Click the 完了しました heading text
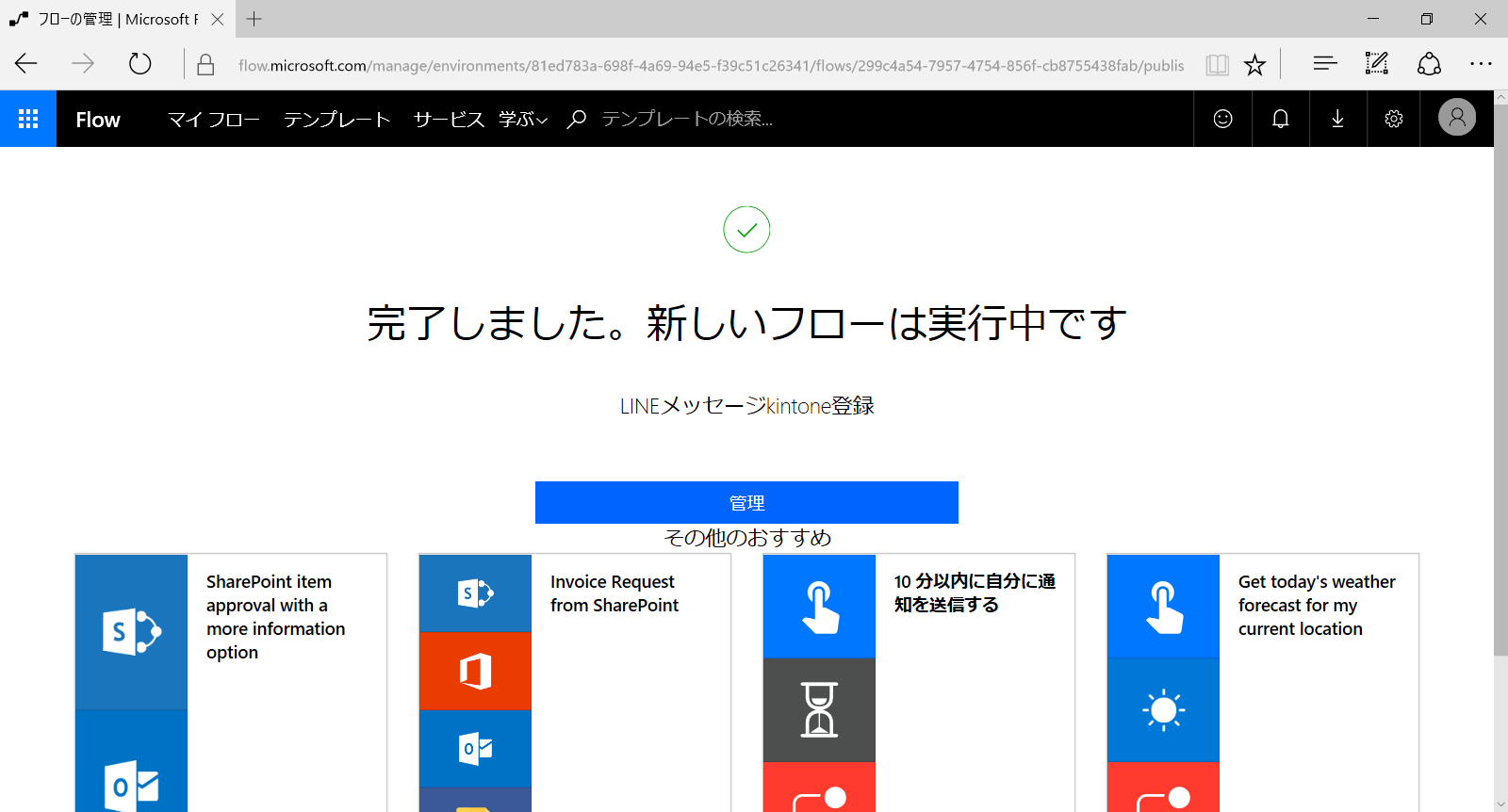Screen dimensions: 1508x812 pyautogui.click(x=746, y=324)
